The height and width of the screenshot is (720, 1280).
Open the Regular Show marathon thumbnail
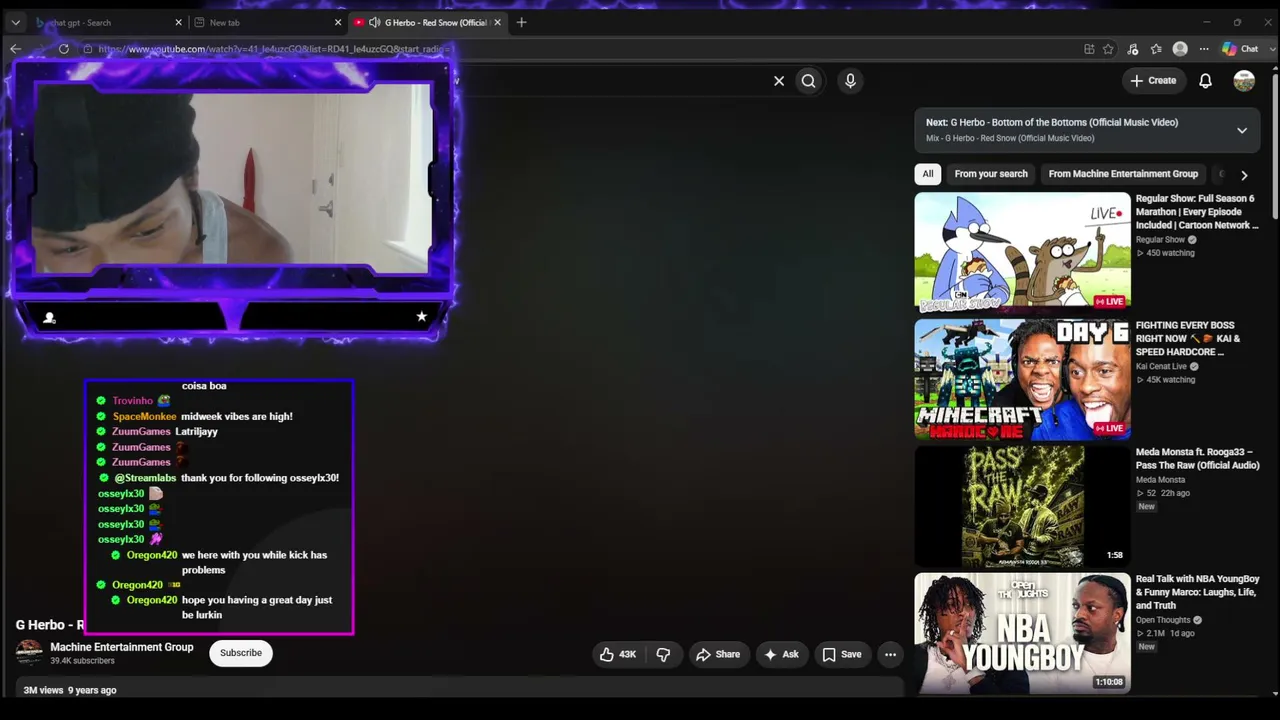pos(1022,252)
